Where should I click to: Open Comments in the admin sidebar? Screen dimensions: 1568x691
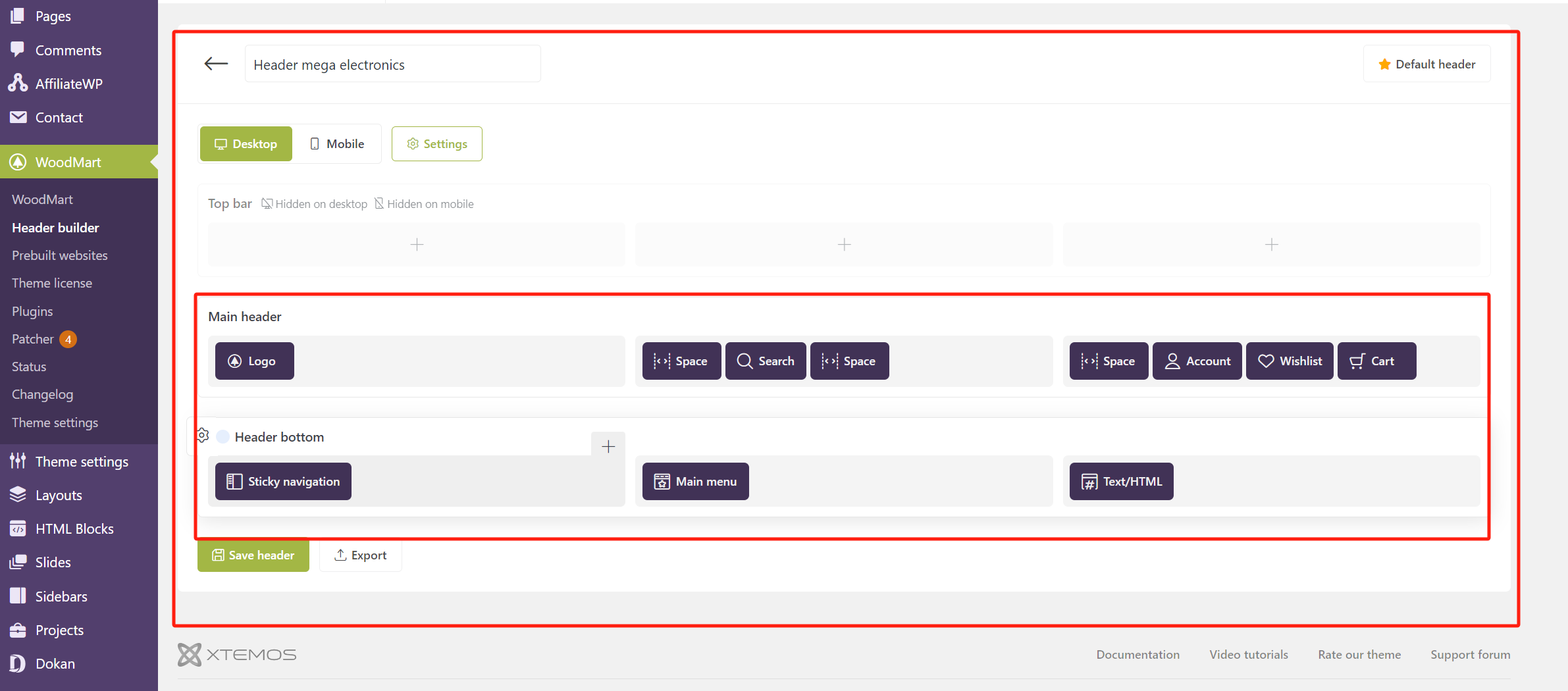click(79, 50)
